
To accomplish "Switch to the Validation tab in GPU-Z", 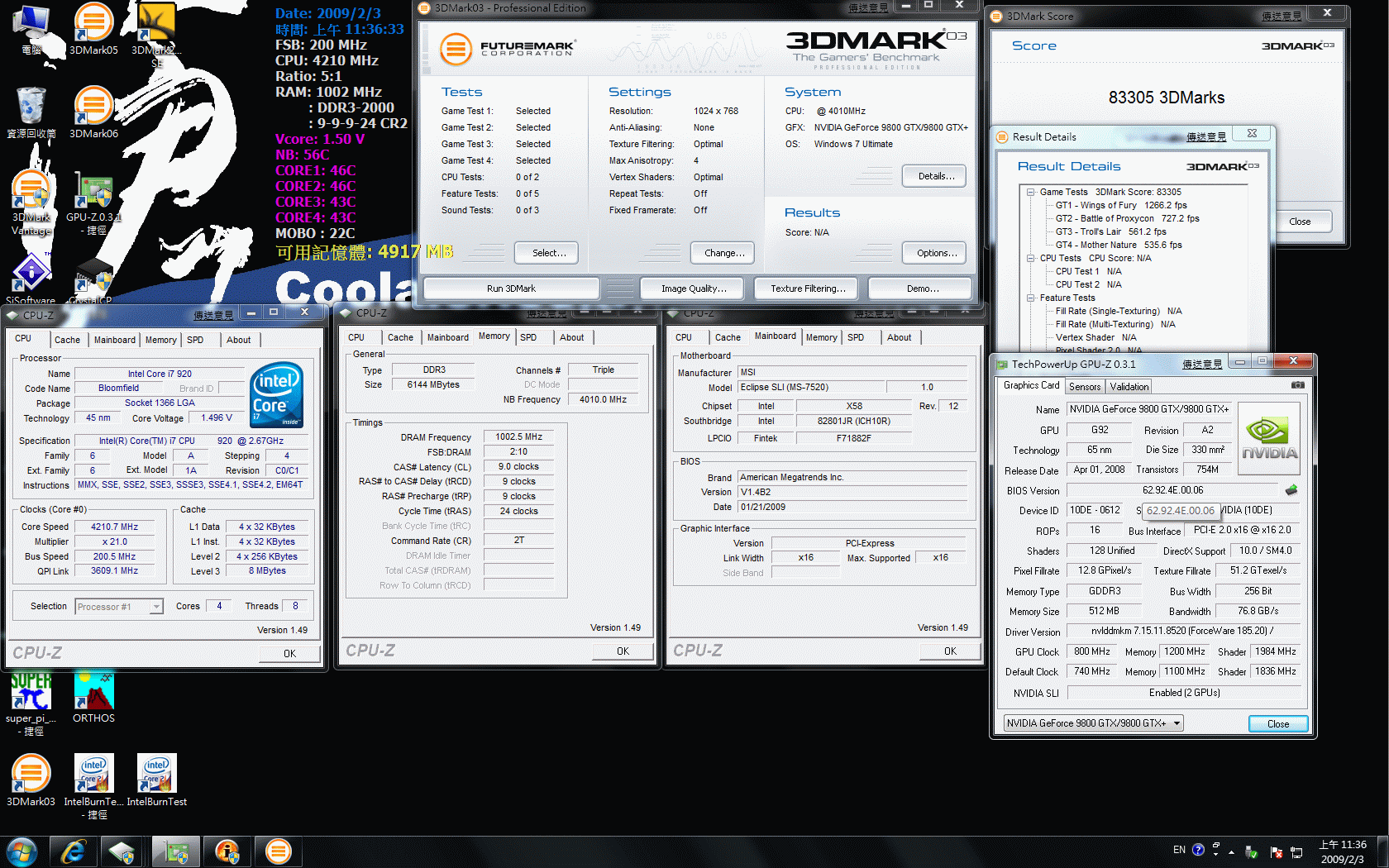I will click(1129, 387).
